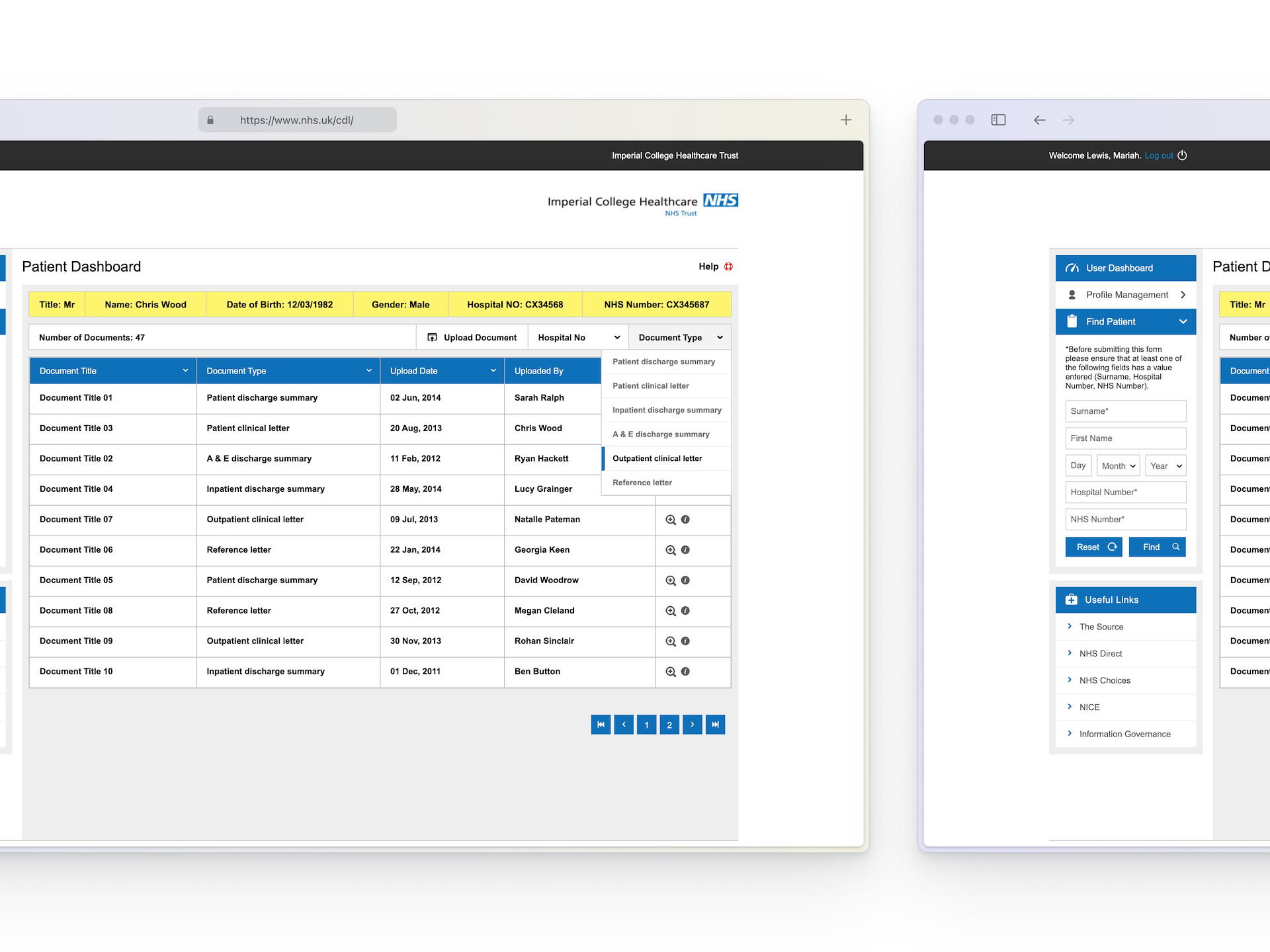Click magnifier icon for Document Title 07

pyautogui.click(x=670, y=520)
